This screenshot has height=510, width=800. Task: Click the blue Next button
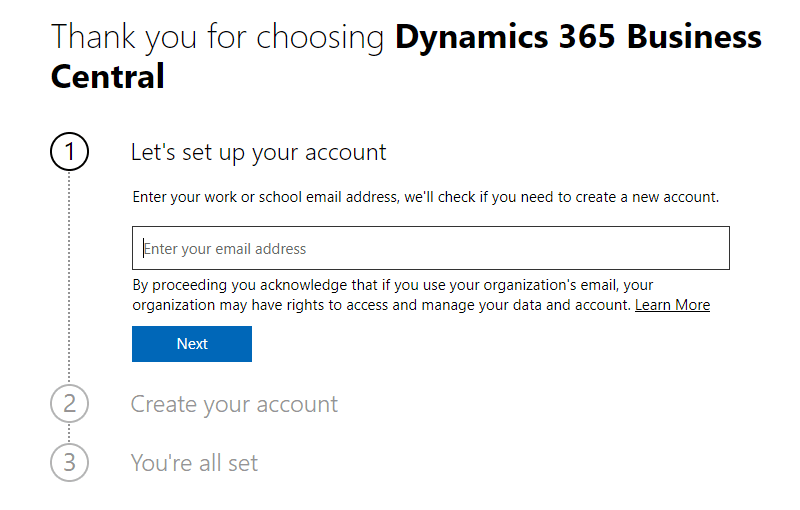(x=192, y=344)
